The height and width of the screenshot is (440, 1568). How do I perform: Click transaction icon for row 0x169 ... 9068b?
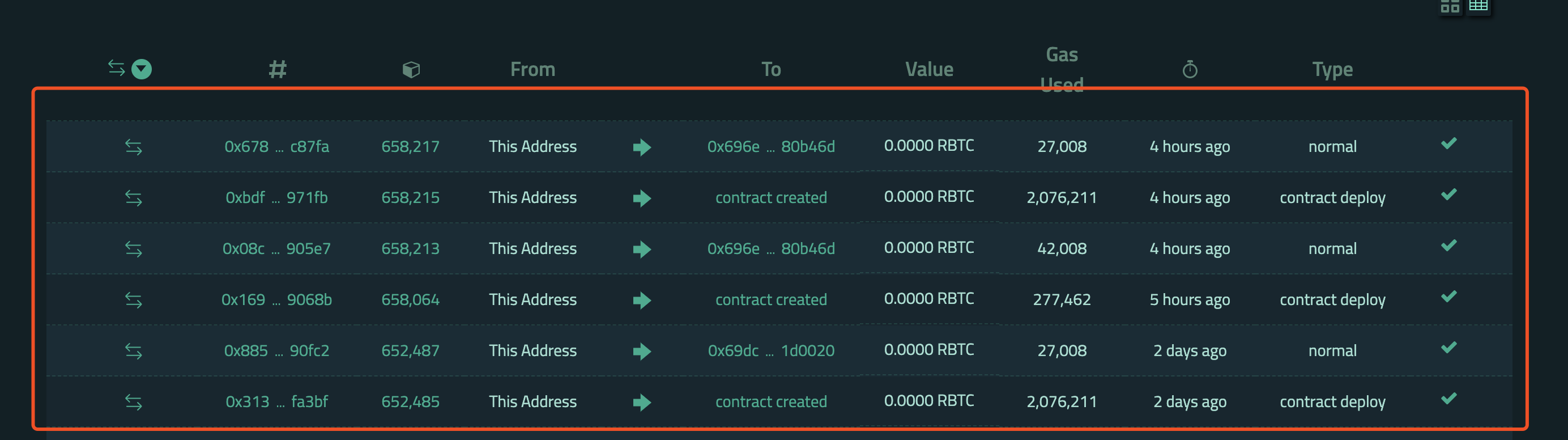click(x=133, y=300)
